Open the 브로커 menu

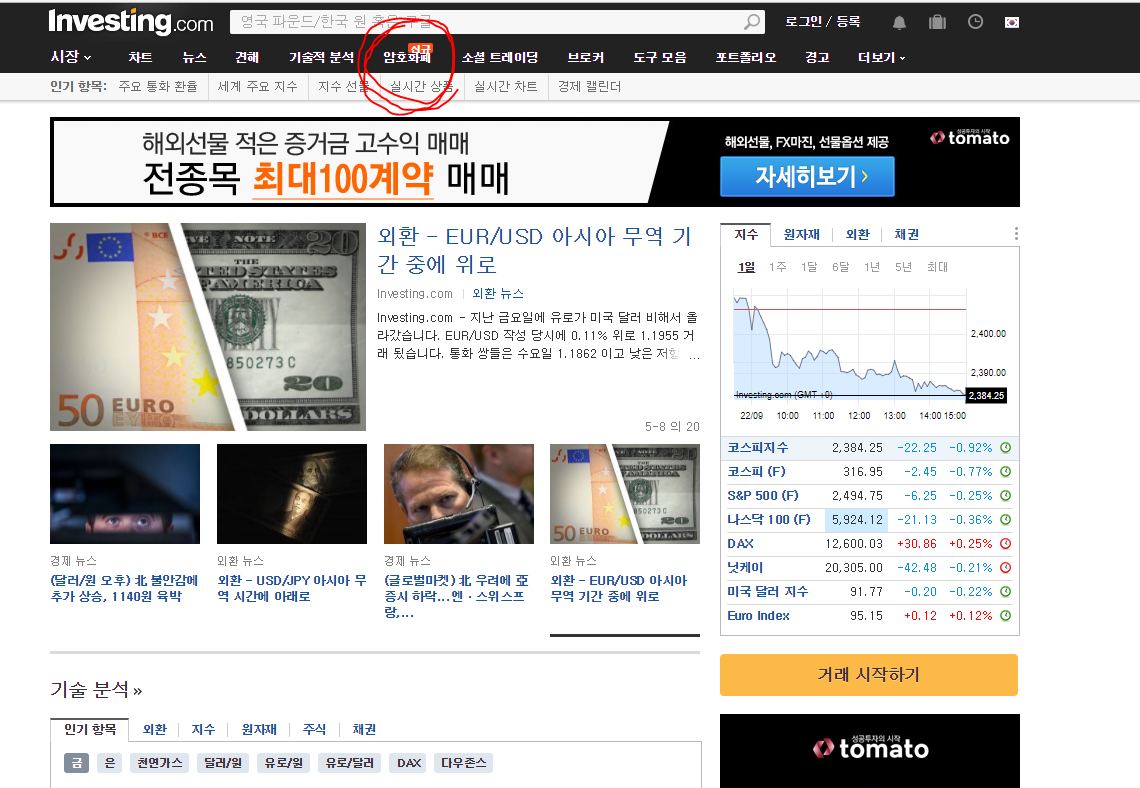pyautogui.click(x=586, y=57)
